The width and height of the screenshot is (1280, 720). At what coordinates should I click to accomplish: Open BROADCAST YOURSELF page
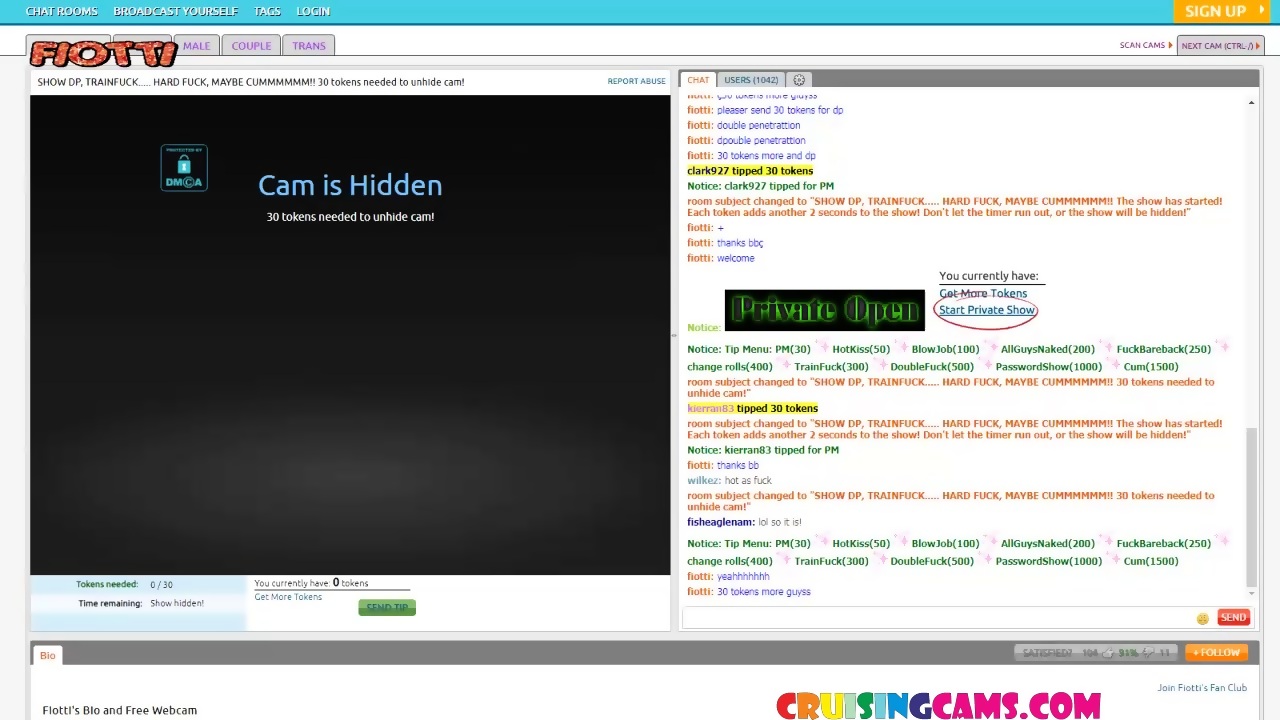coord(176,11)
